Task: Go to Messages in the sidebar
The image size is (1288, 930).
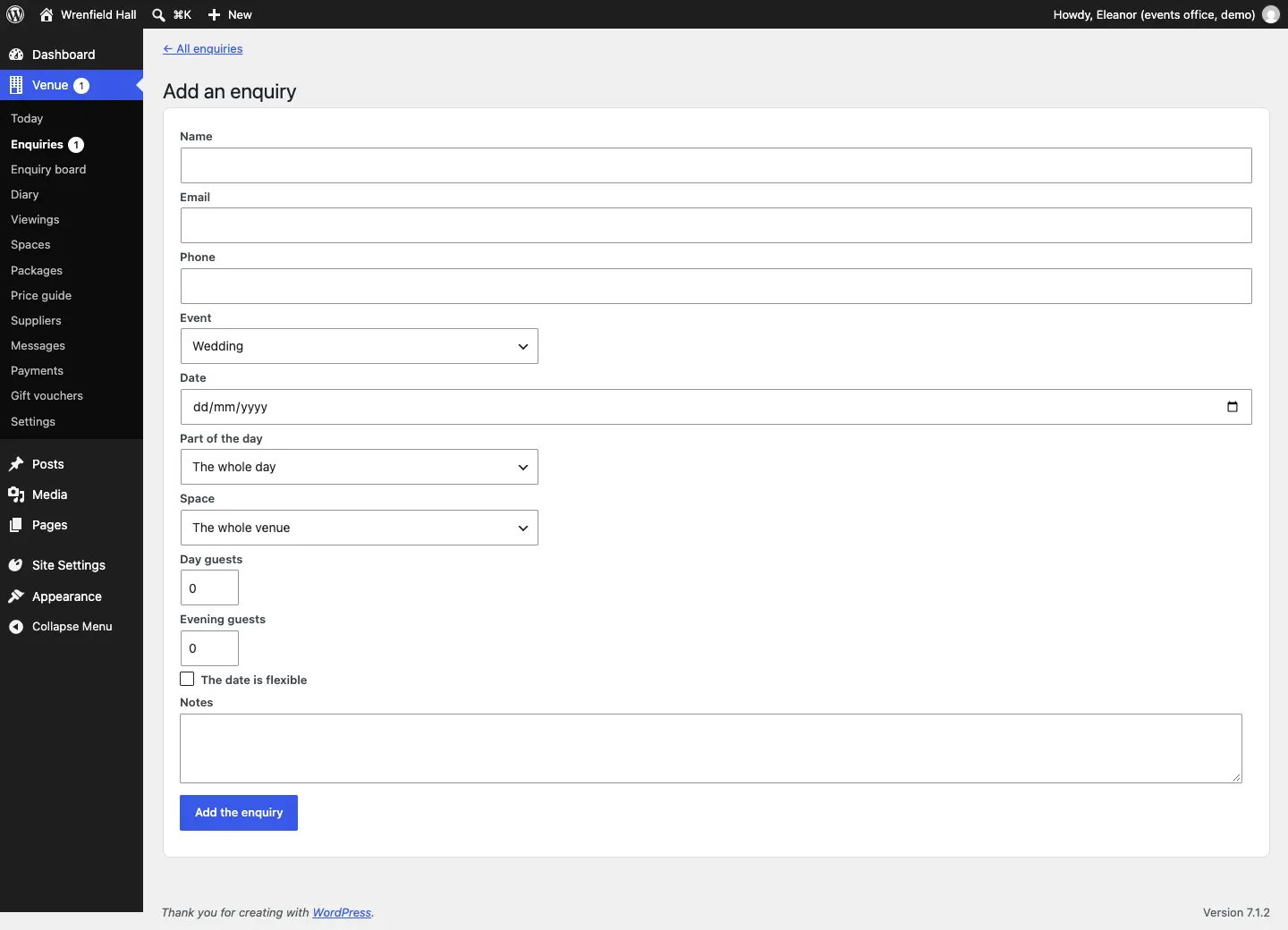Action: [38, 346]
